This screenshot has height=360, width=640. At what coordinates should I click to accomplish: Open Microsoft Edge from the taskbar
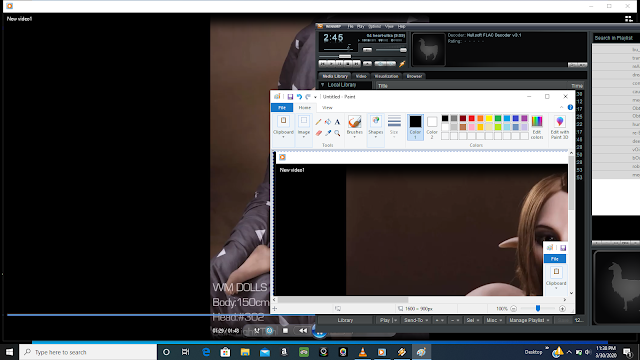coord(206,352)
